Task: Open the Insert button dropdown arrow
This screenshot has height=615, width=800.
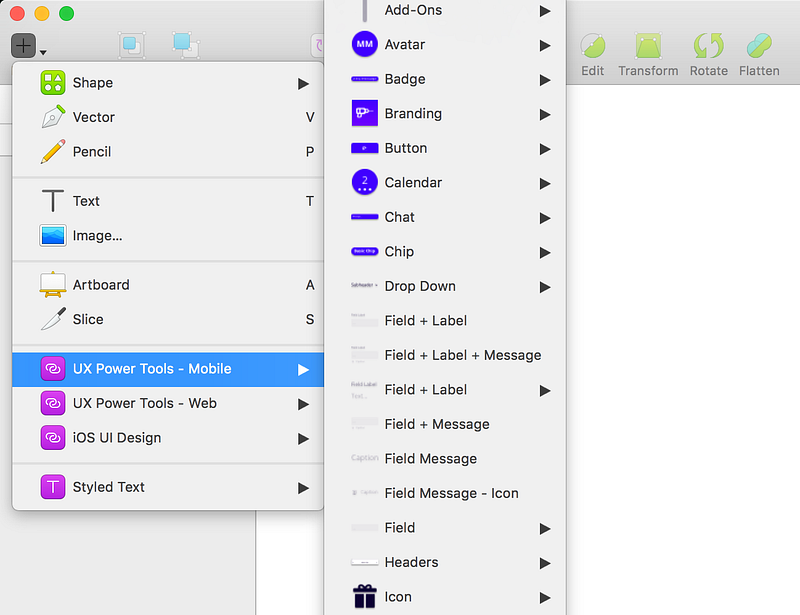Action: point(43,52)
